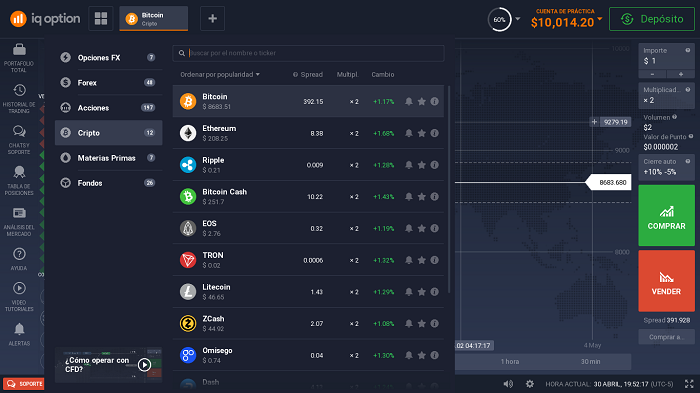The image size is (700, 393).
Task: Click the asset list vertical scrollbar
Action: [x=449, y=190]
